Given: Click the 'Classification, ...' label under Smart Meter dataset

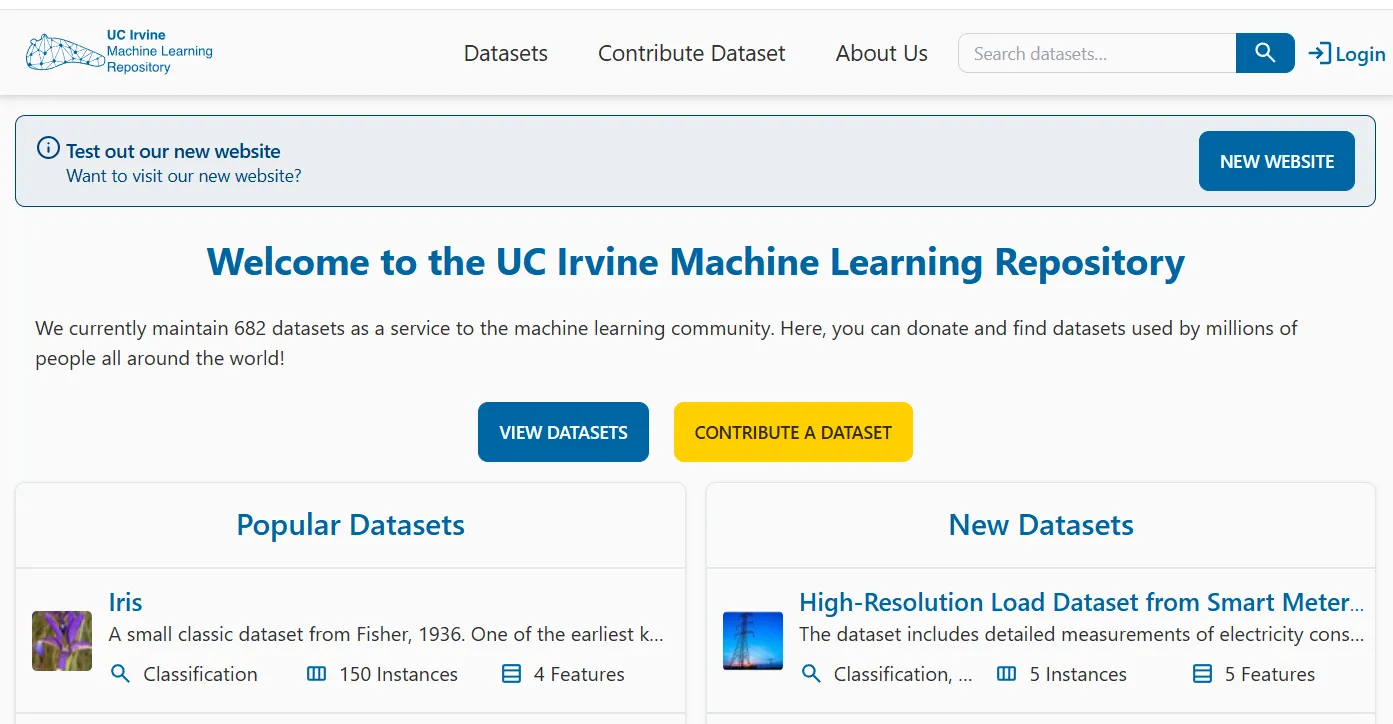Looking at the screenshot, I should [903, 674].
